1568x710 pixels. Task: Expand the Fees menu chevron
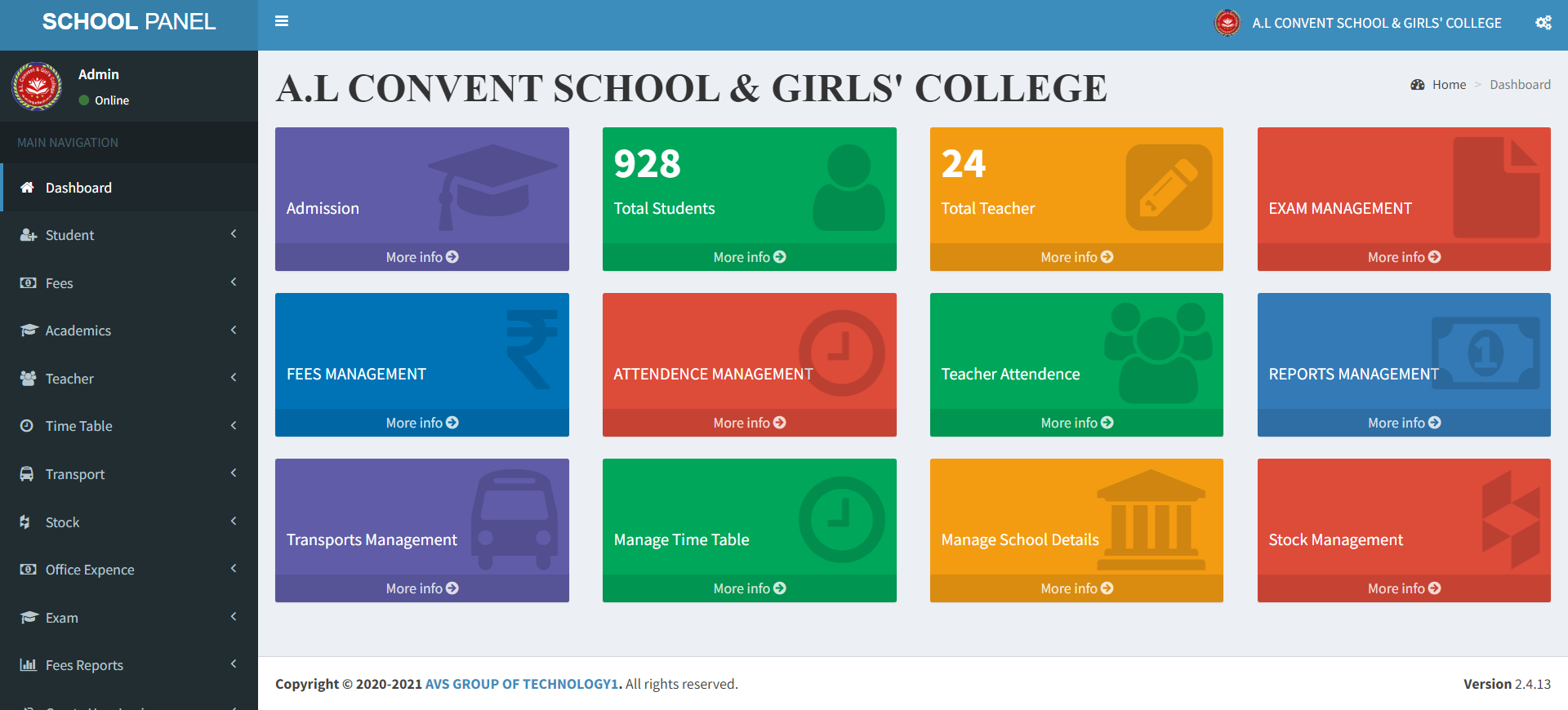click(x=234, y=282)
